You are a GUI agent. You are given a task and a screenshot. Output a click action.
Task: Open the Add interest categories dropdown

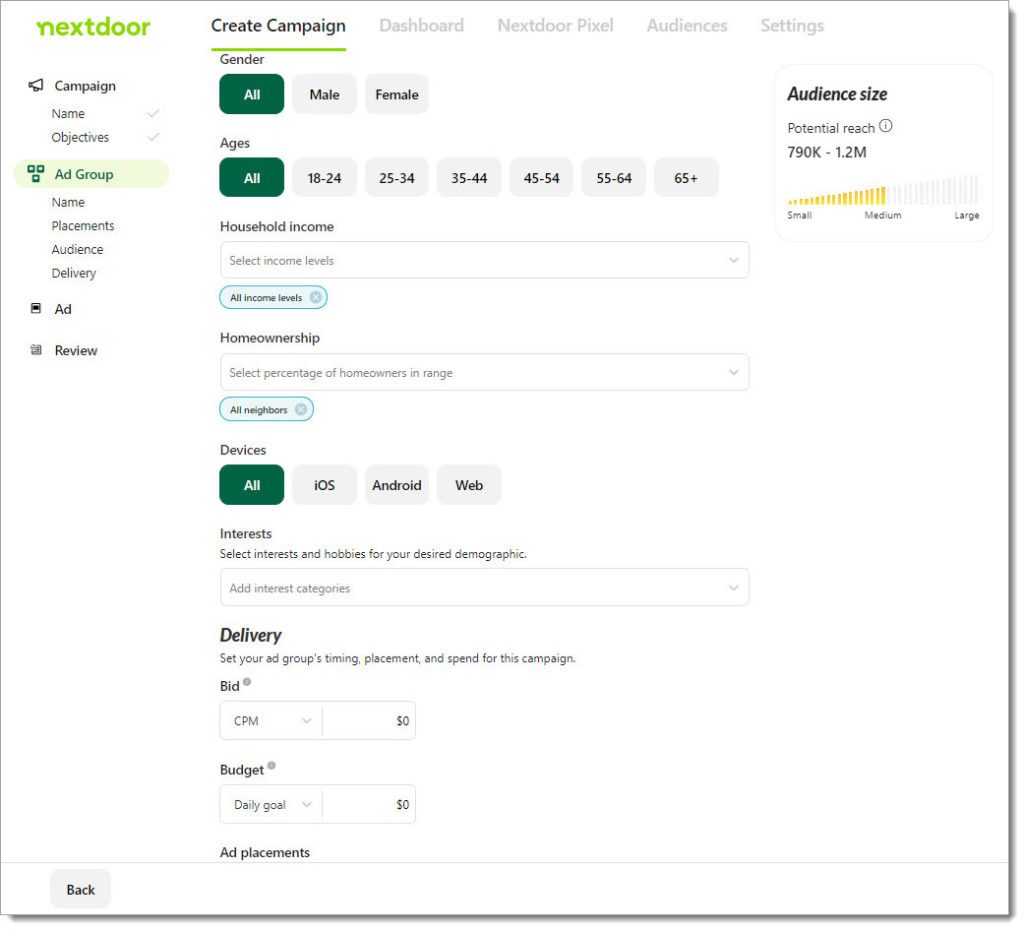pos(484,587)
